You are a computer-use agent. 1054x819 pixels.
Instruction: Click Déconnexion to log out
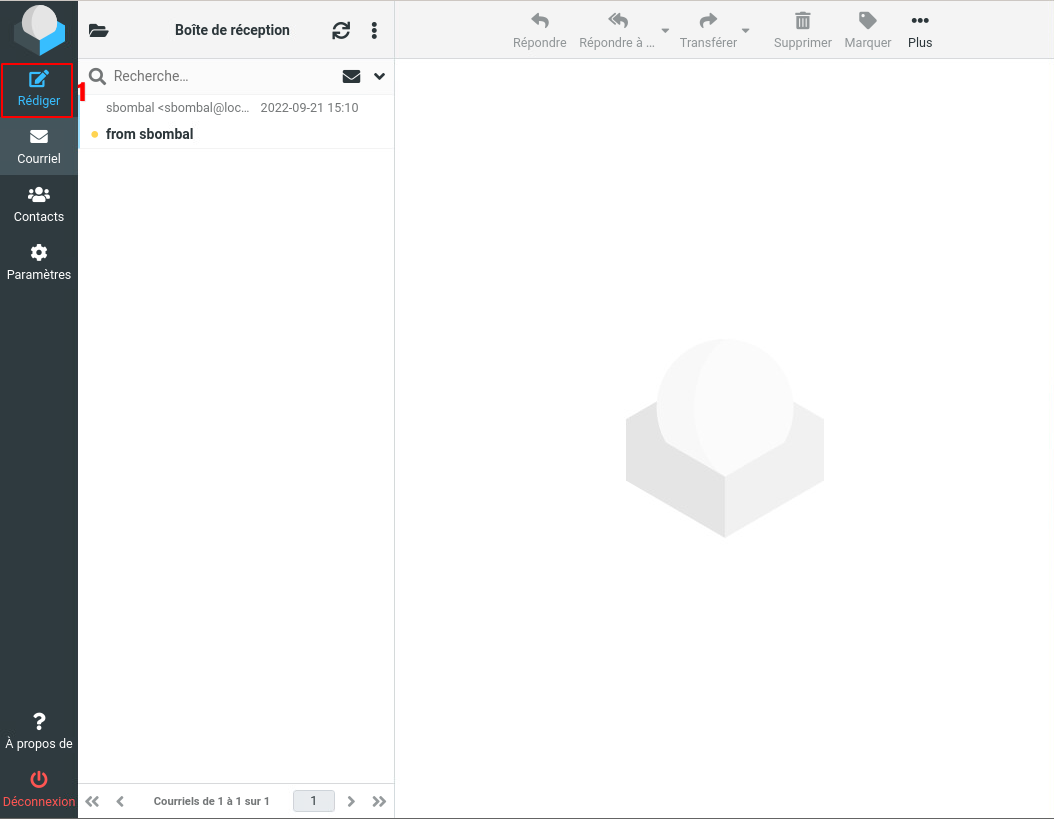point(39,788)
